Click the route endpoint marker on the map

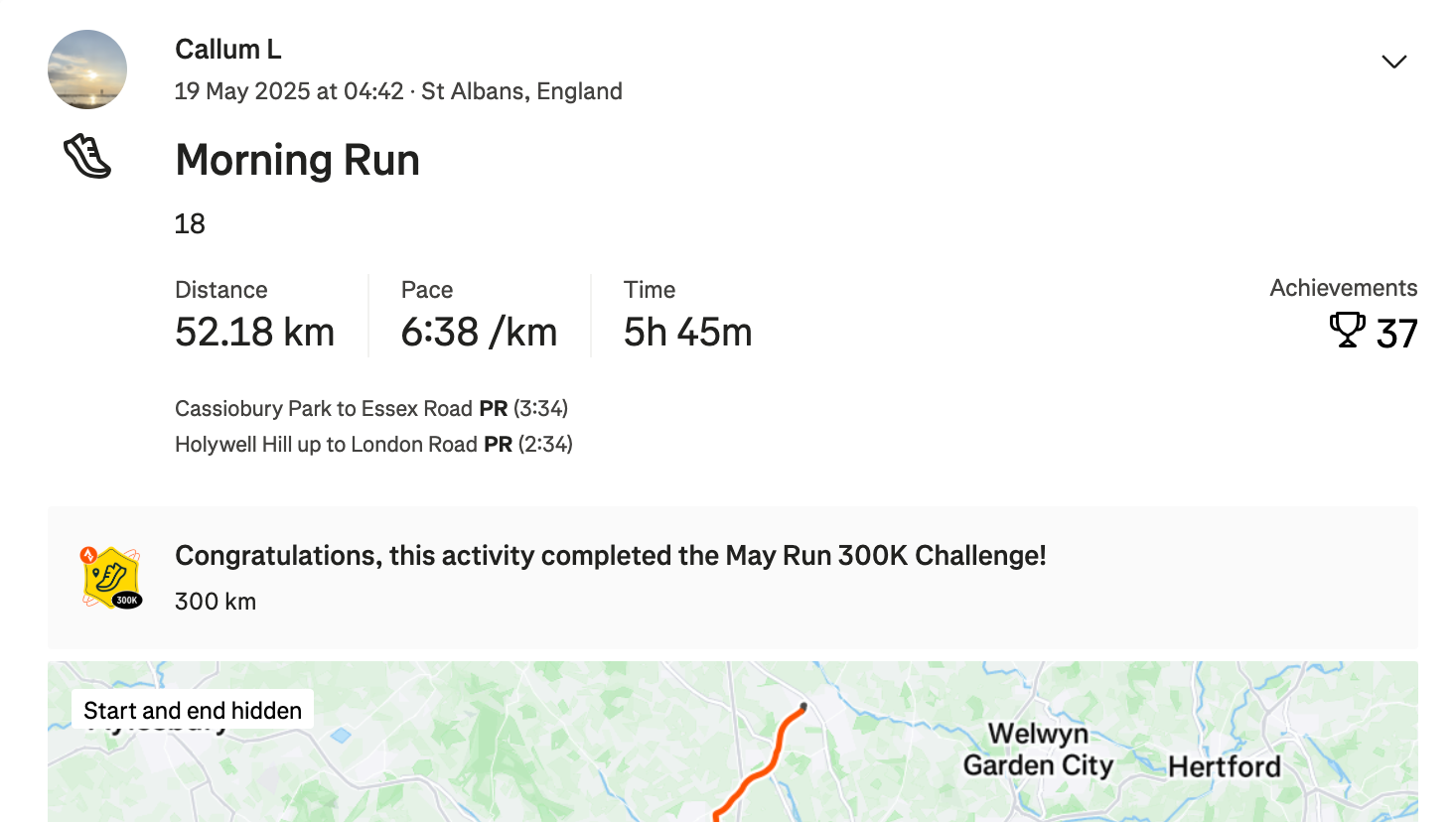tap(803, 707)
